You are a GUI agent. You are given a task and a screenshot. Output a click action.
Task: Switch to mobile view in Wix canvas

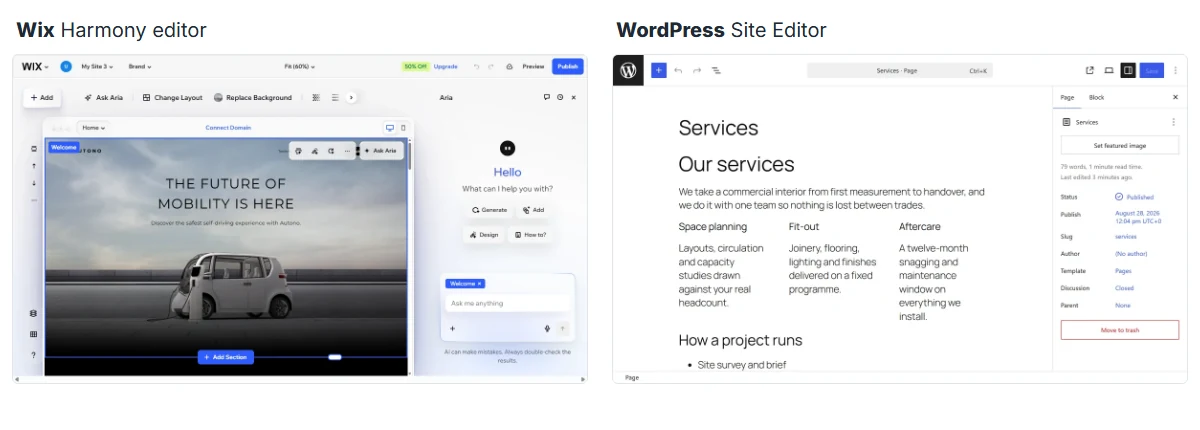[x=404, y=128]
